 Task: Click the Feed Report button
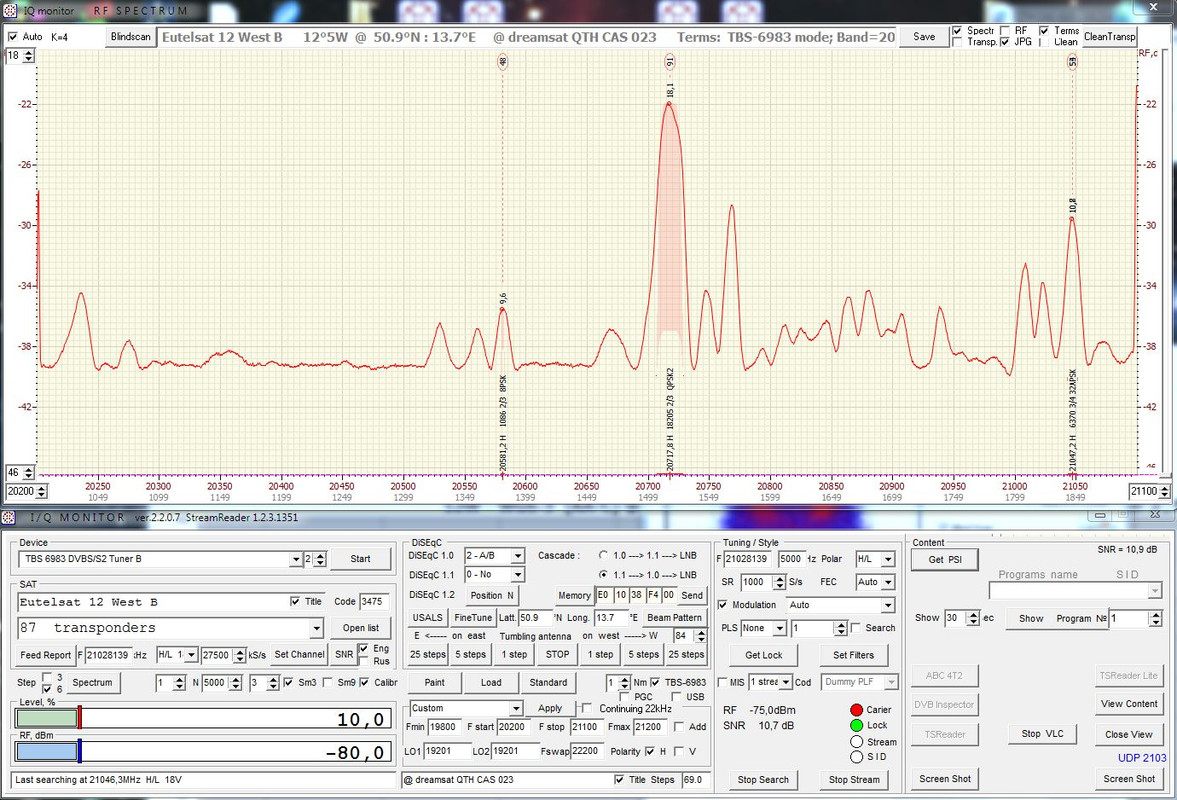pos(46,655)
